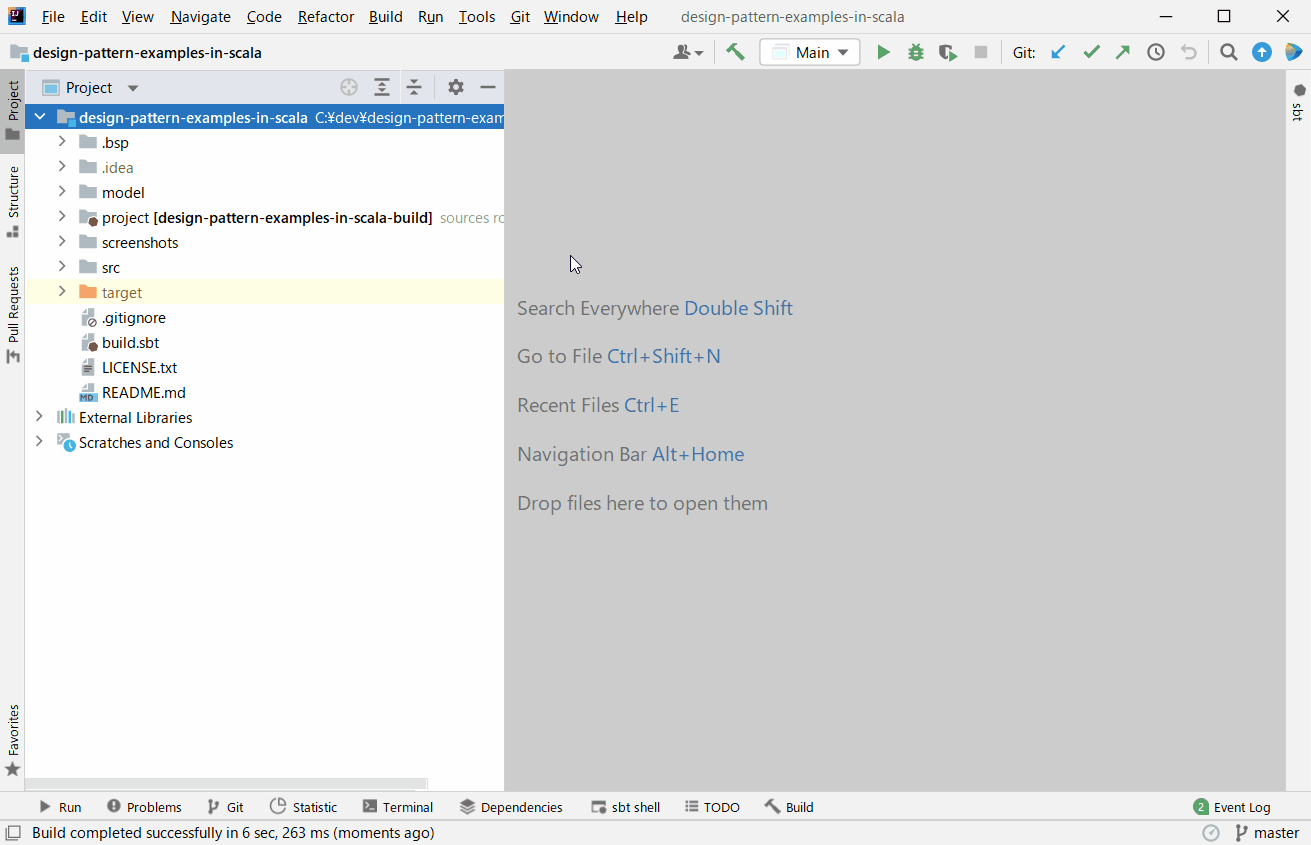Open the Tools menu
Screen dimensions: 1311x845
477,17
